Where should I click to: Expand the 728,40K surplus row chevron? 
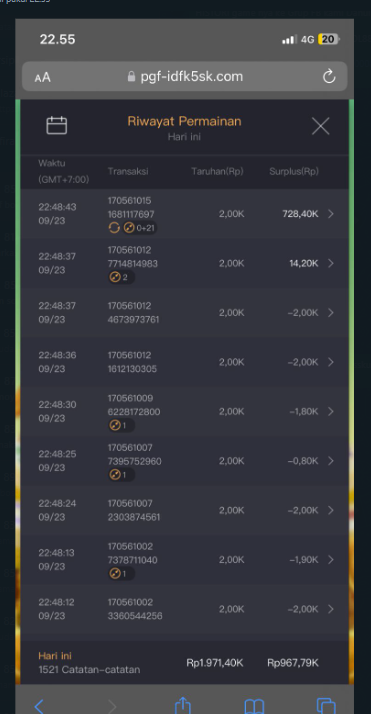331,214
